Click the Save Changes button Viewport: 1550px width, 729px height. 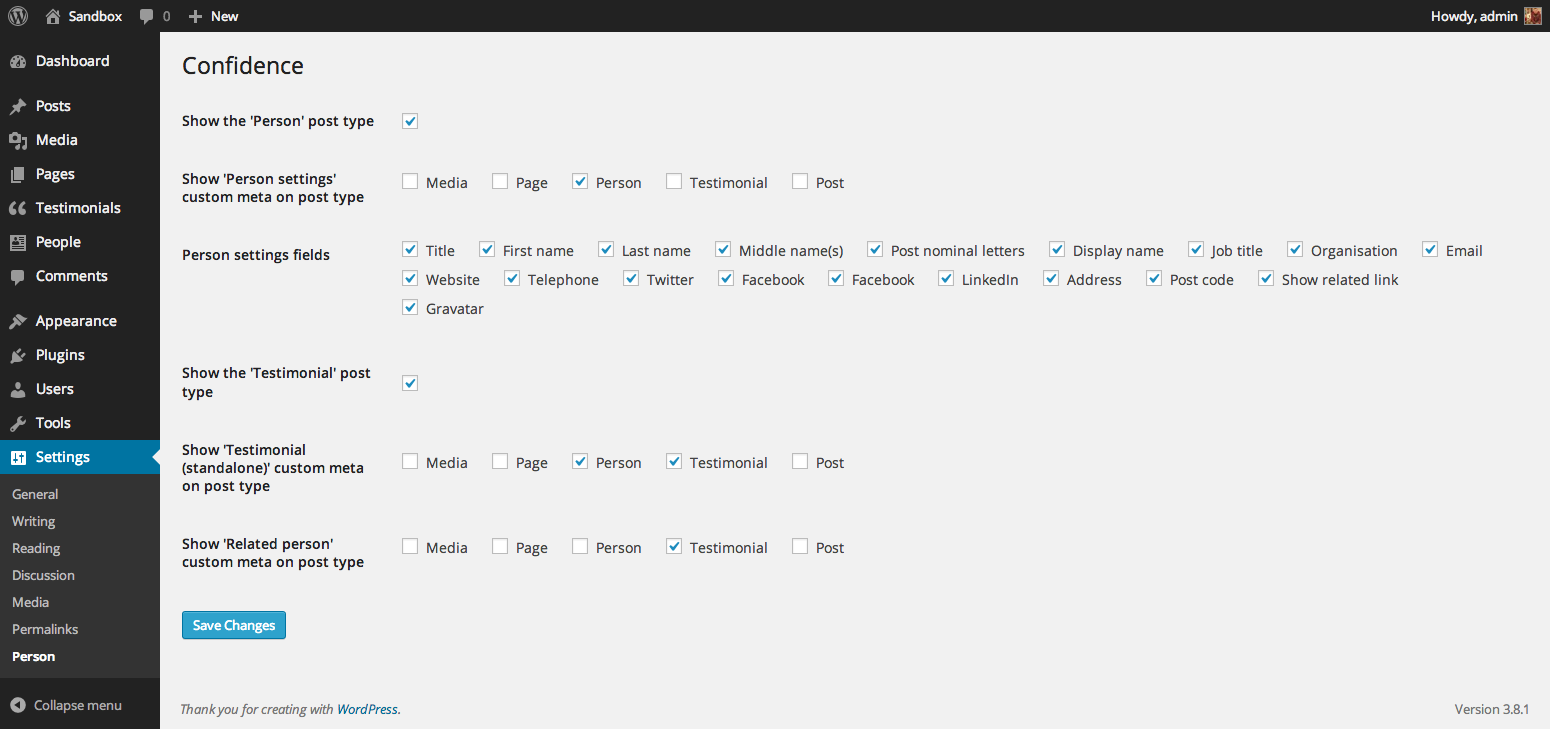point(234,625)
